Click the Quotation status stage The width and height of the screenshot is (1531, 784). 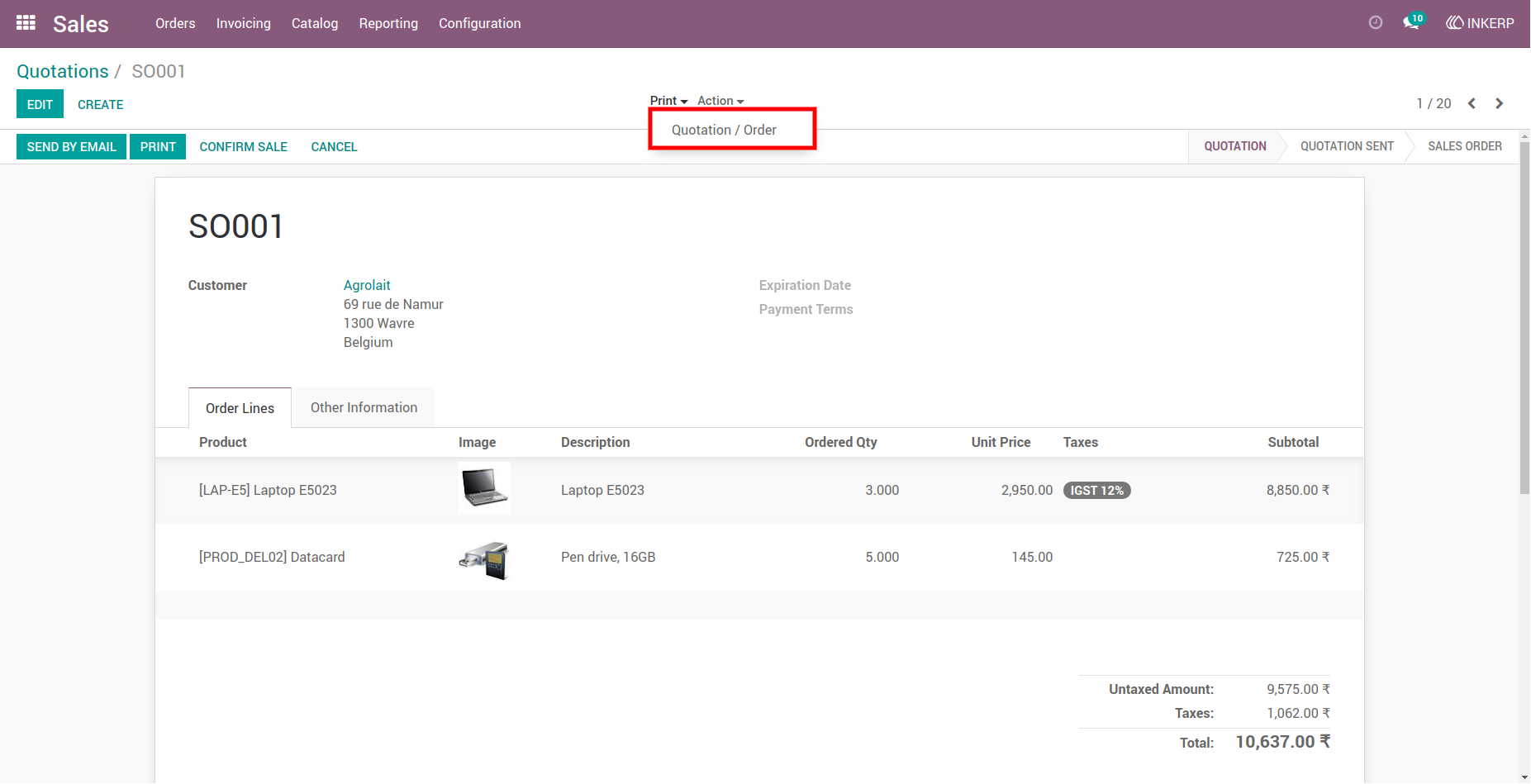(x=1234, y=146)
